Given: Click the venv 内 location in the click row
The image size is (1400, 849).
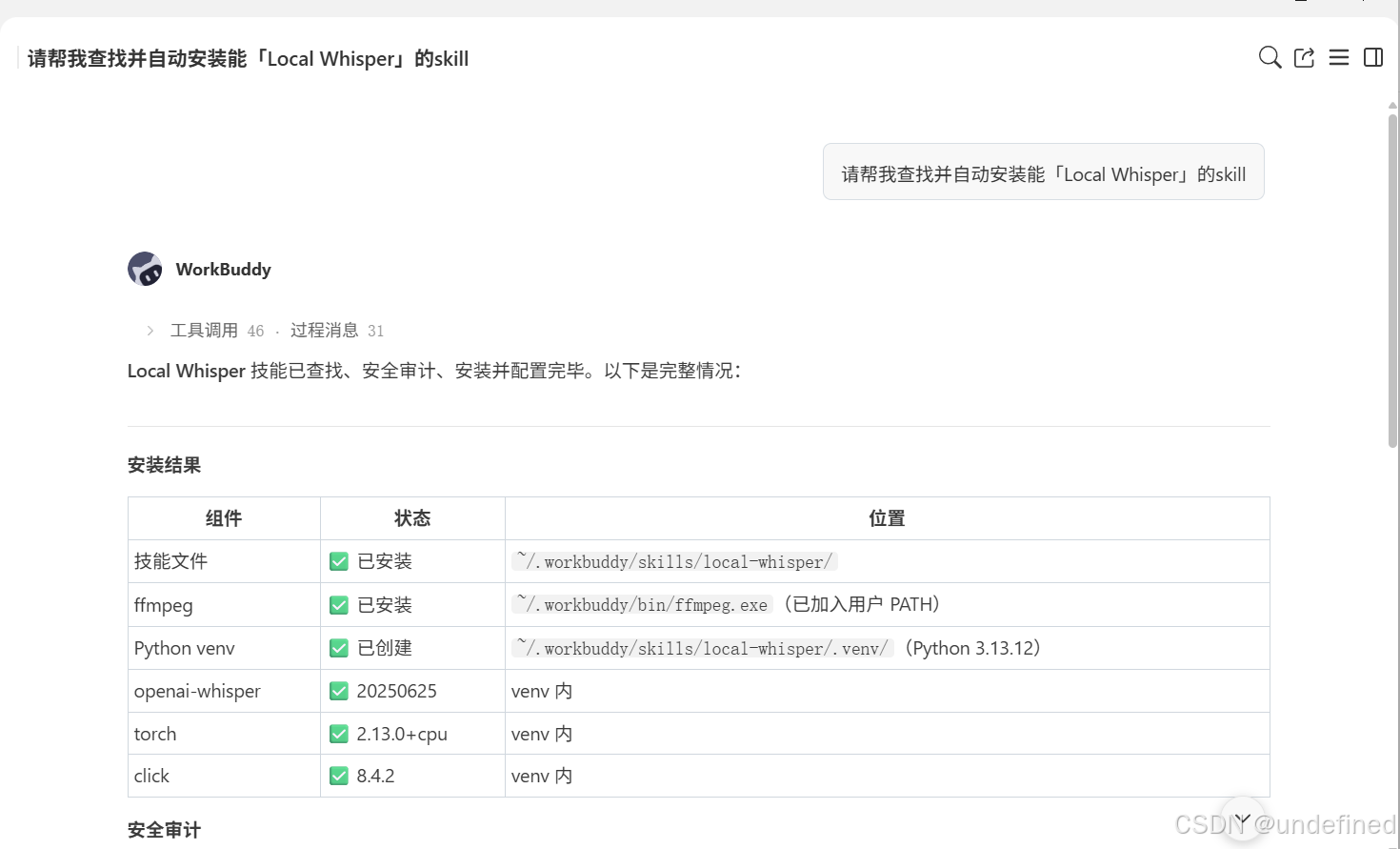Looking at the screenshot, I should [542, 776].
